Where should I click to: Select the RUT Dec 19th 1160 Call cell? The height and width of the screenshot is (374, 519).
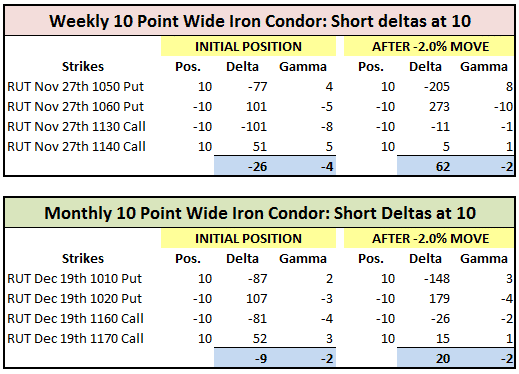75,319
